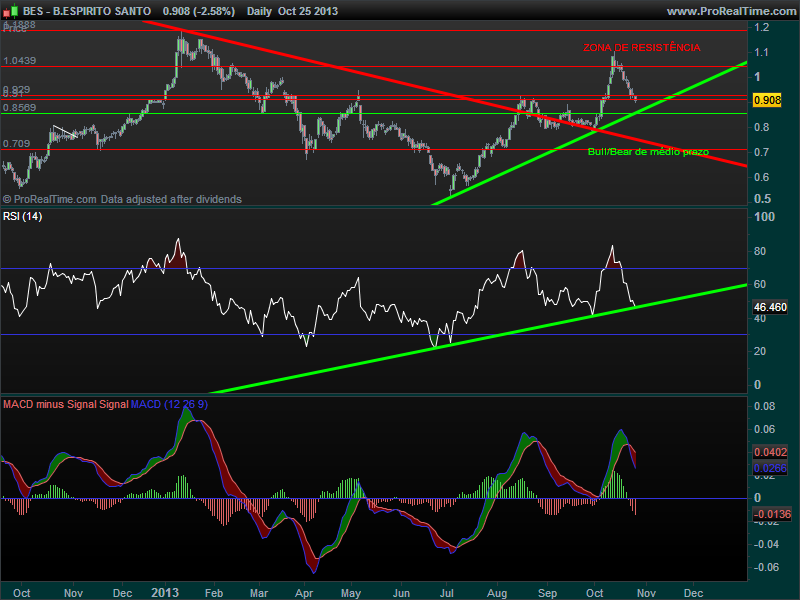Click the histogram value tag -0.0136
Viewport: 800px width, 600px height.
772,514
